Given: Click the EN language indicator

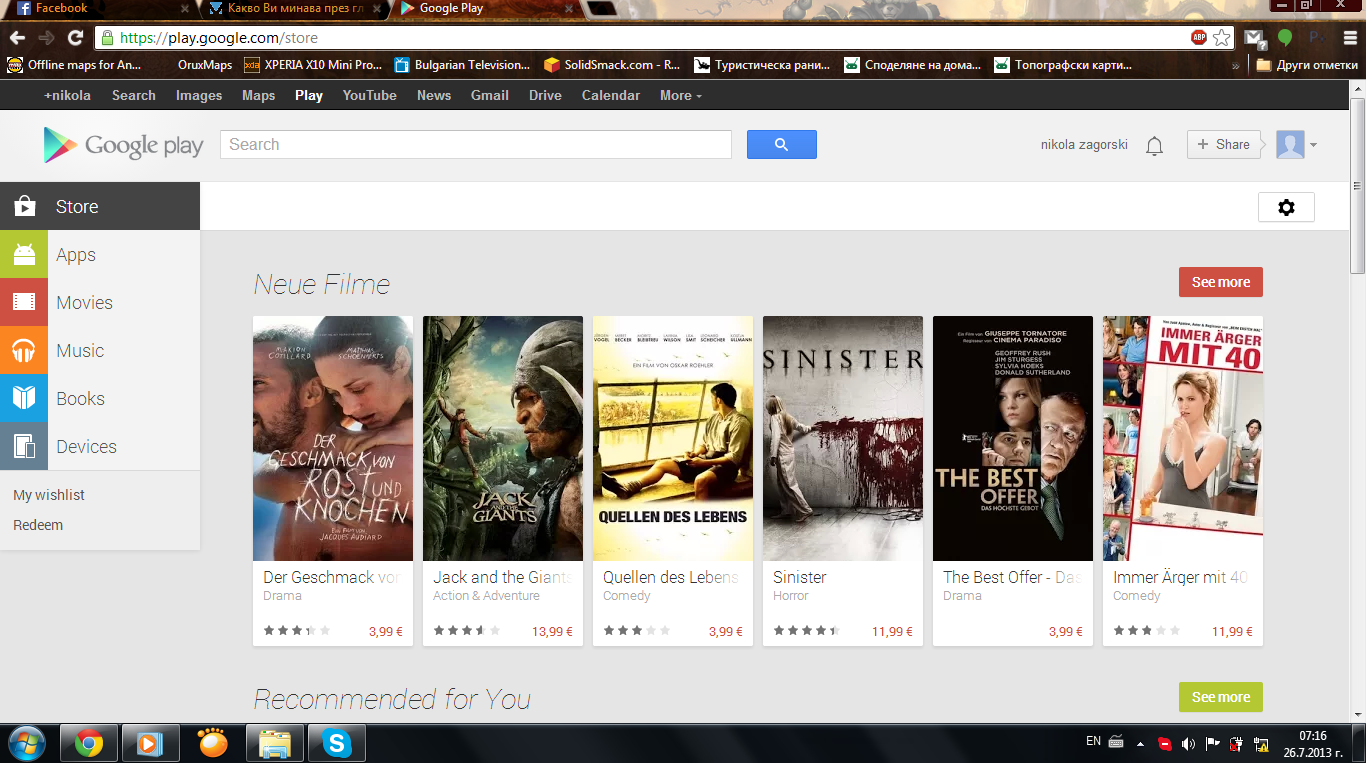Looking at the screenshot, I should pos(1093,741).
